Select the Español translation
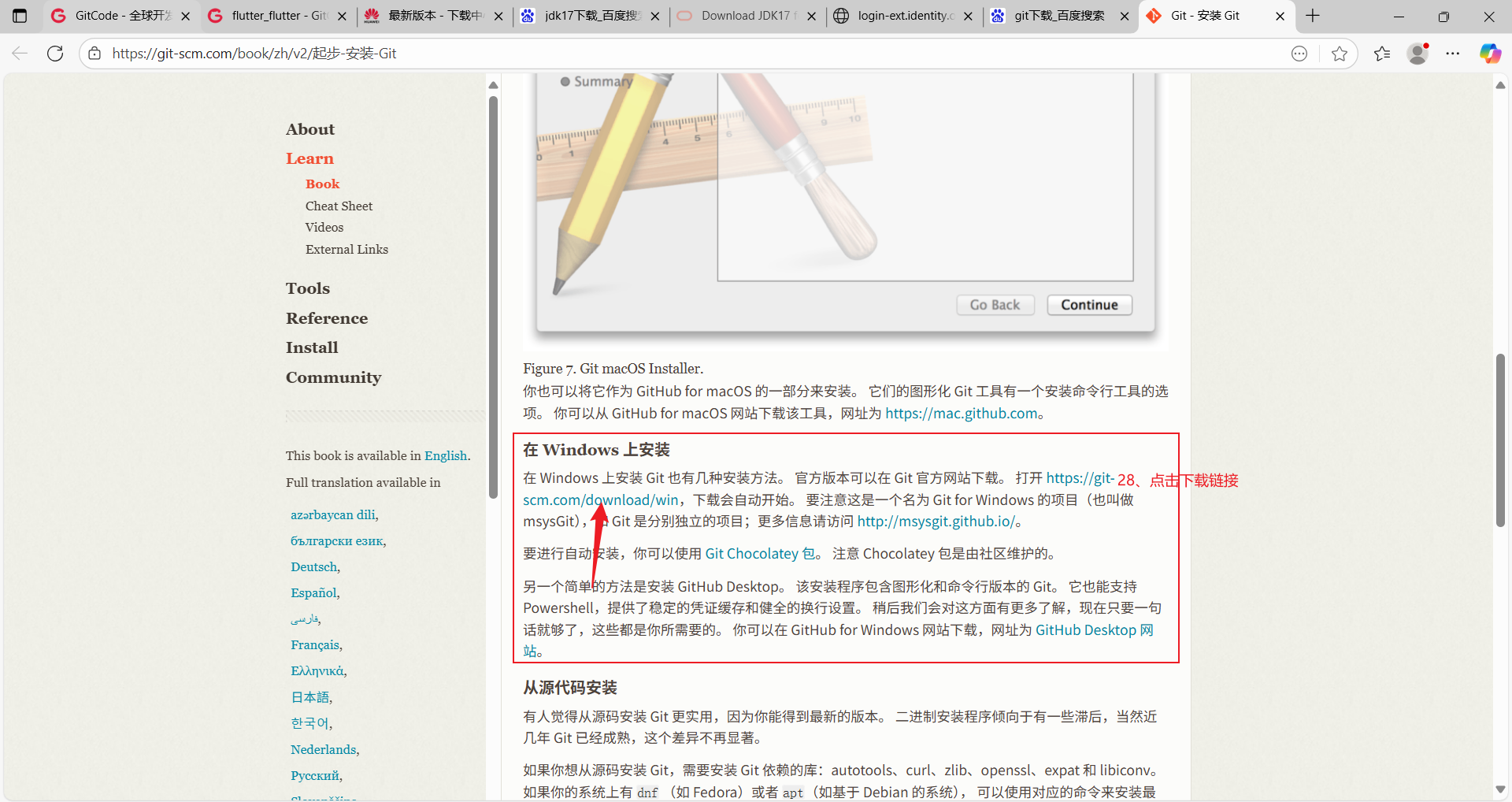1512x802 pixels. pyautogui.click(x=313, y=592)
